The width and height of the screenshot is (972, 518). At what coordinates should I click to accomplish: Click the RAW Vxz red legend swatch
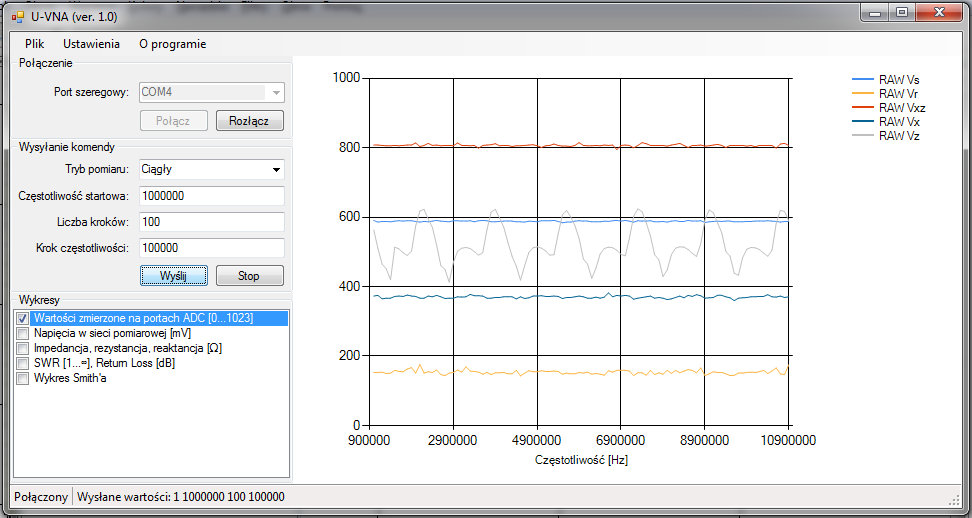861,107
